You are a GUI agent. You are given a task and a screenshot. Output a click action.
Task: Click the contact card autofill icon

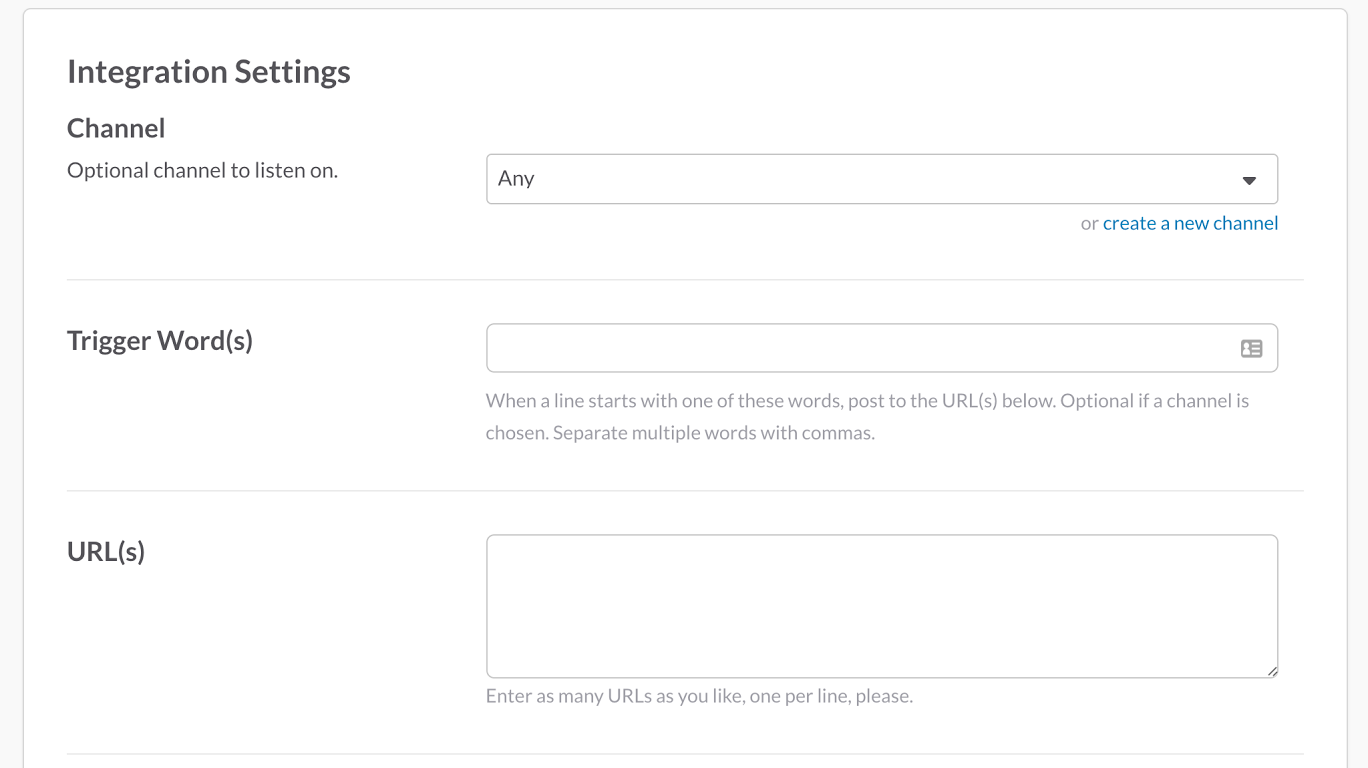click(1251, 348)
